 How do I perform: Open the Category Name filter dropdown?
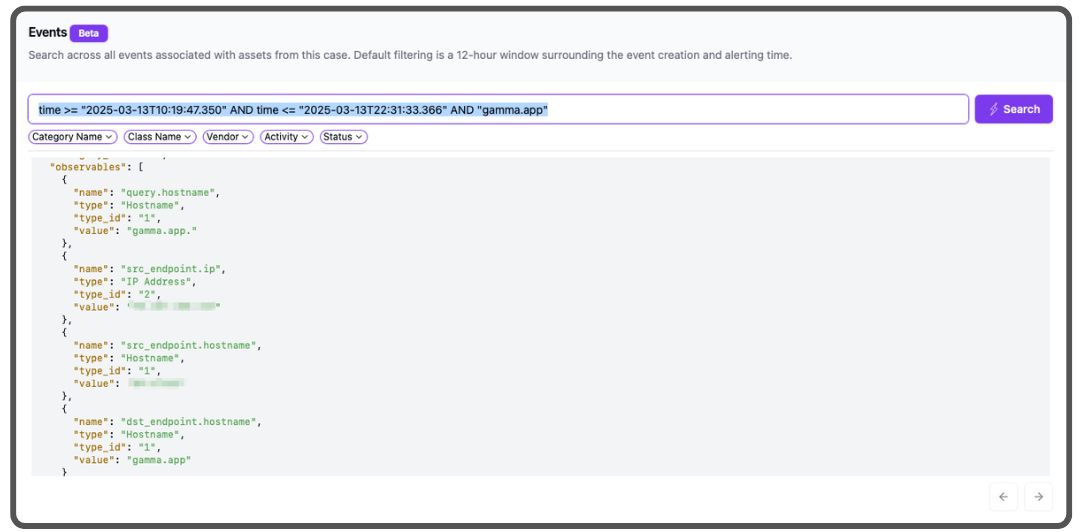coord(70,137)
